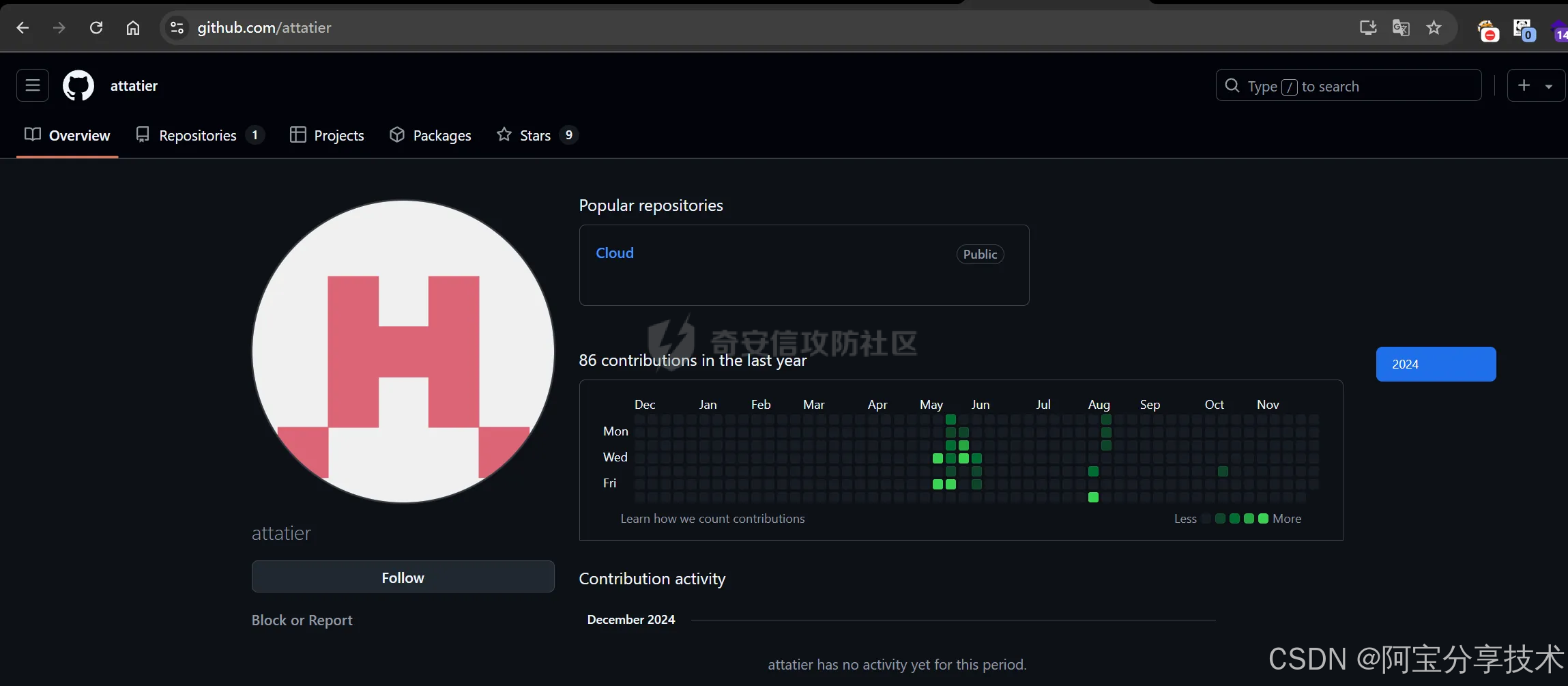
Task: Open the Projects tab
Action: tap(327, 135)
